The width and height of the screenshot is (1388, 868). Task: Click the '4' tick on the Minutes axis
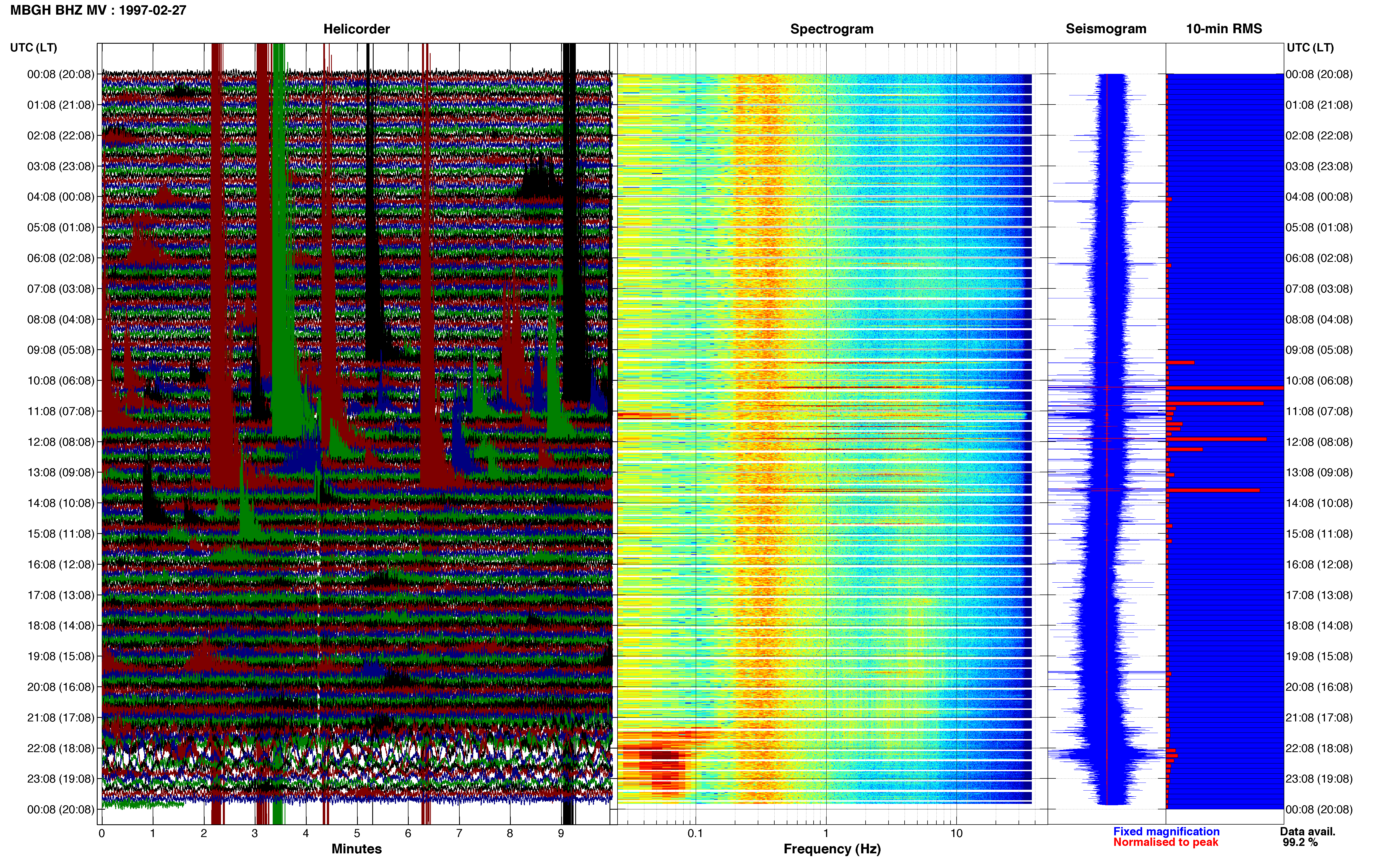coord(306,833)
